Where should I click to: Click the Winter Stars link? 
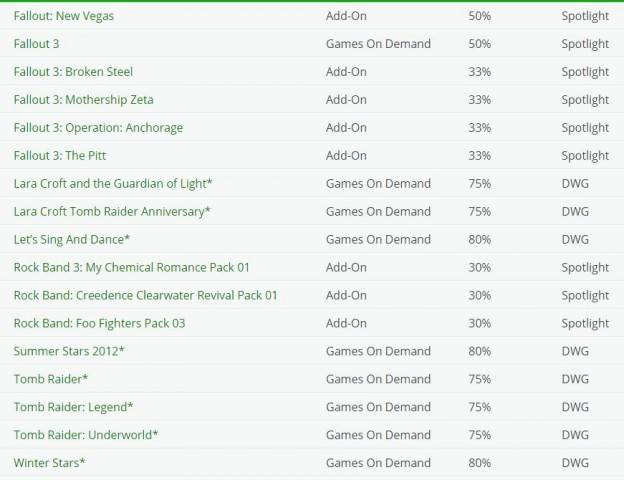click(x=49, y=463)
